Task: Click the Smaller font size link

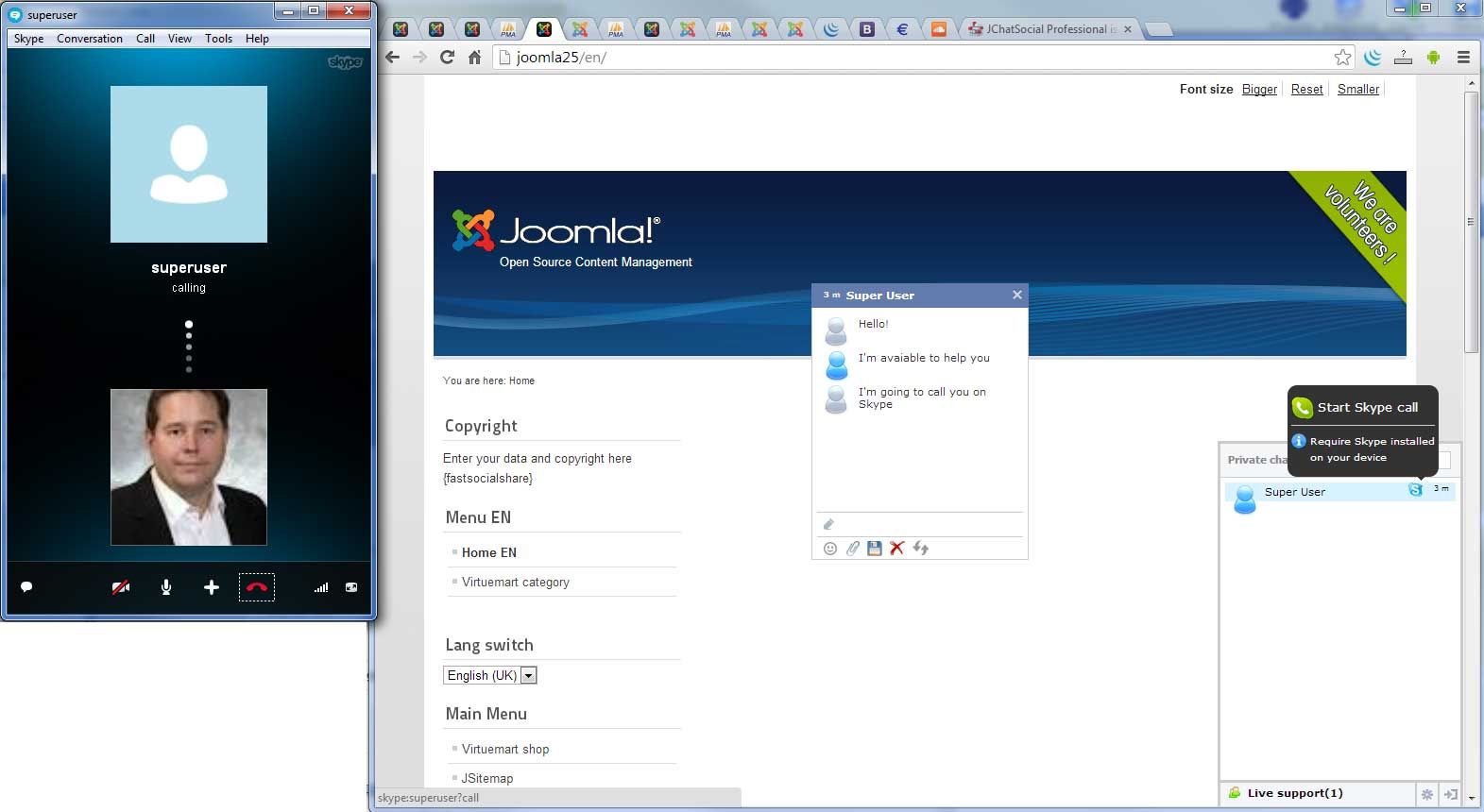Action: [x=1358, y=89]
